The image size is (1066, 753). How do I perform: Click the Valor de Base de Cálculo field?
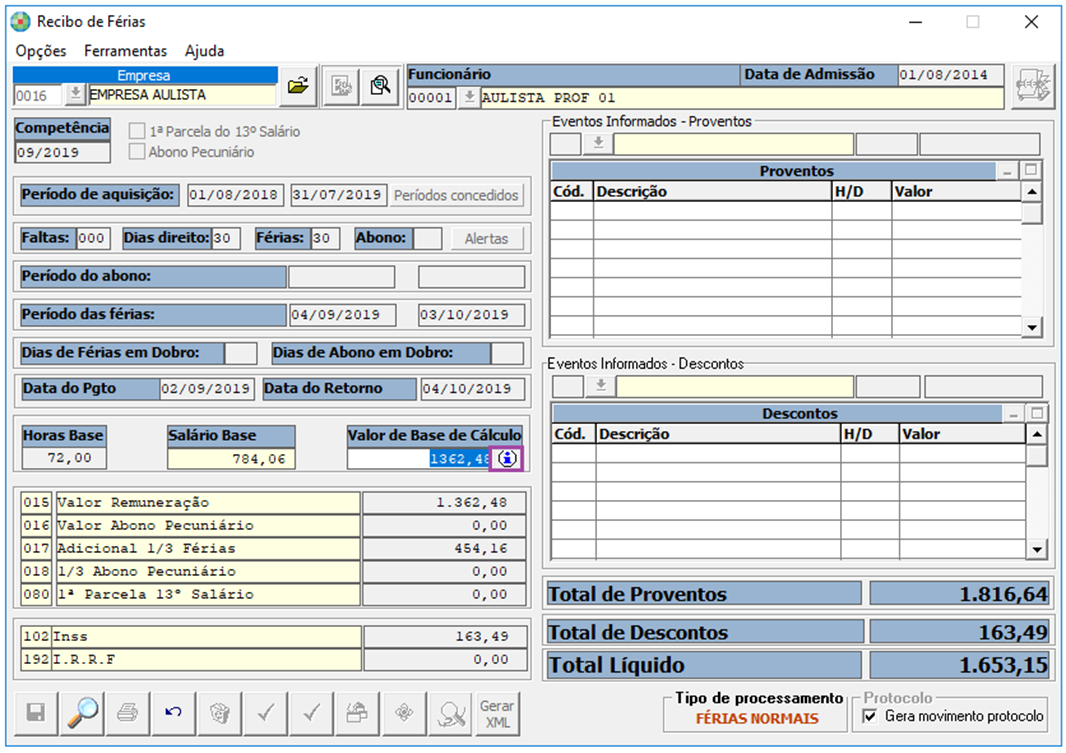[419, 459]
